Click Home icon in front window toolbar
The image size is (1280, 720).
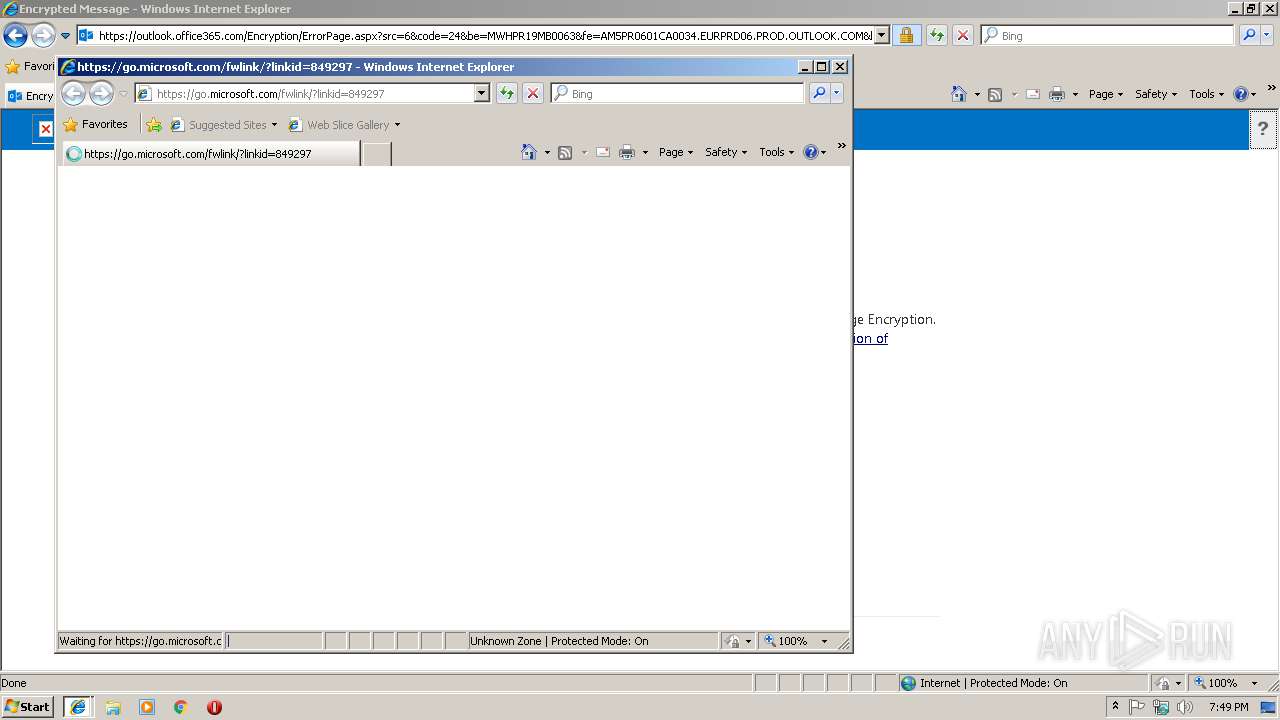[x=529, y=152]
